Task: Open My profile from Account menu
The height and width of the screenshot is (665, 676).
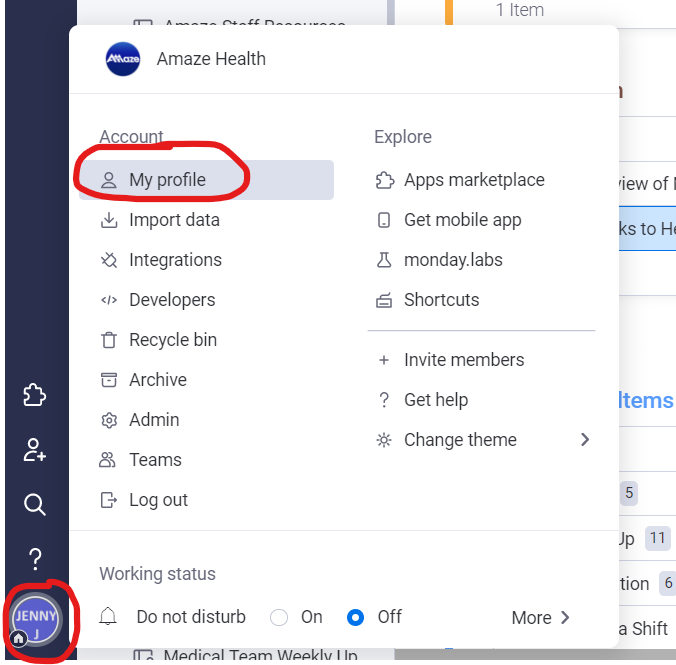Action: tap(206, 180)
